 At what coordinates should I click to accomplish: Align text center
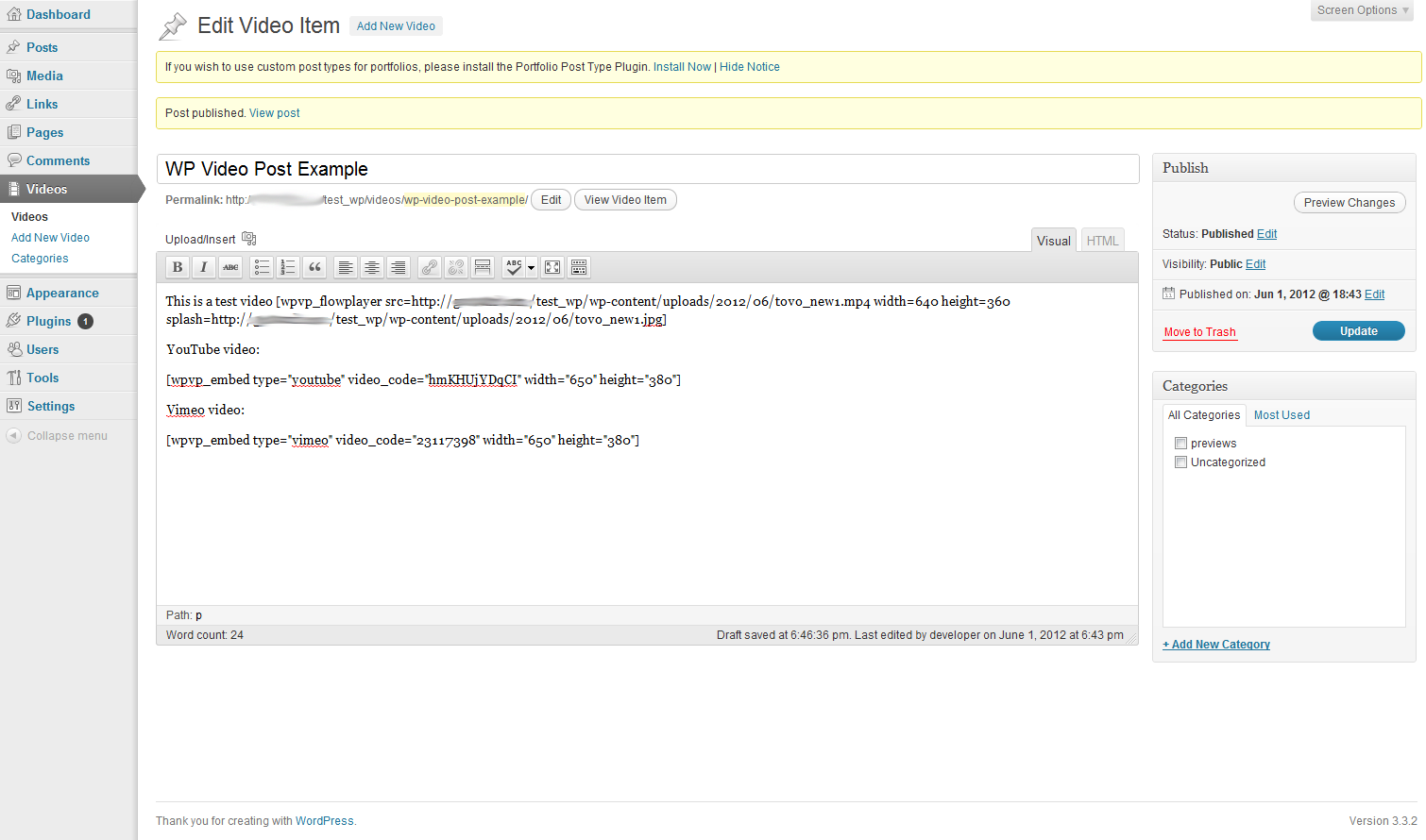tap(372, 267)
